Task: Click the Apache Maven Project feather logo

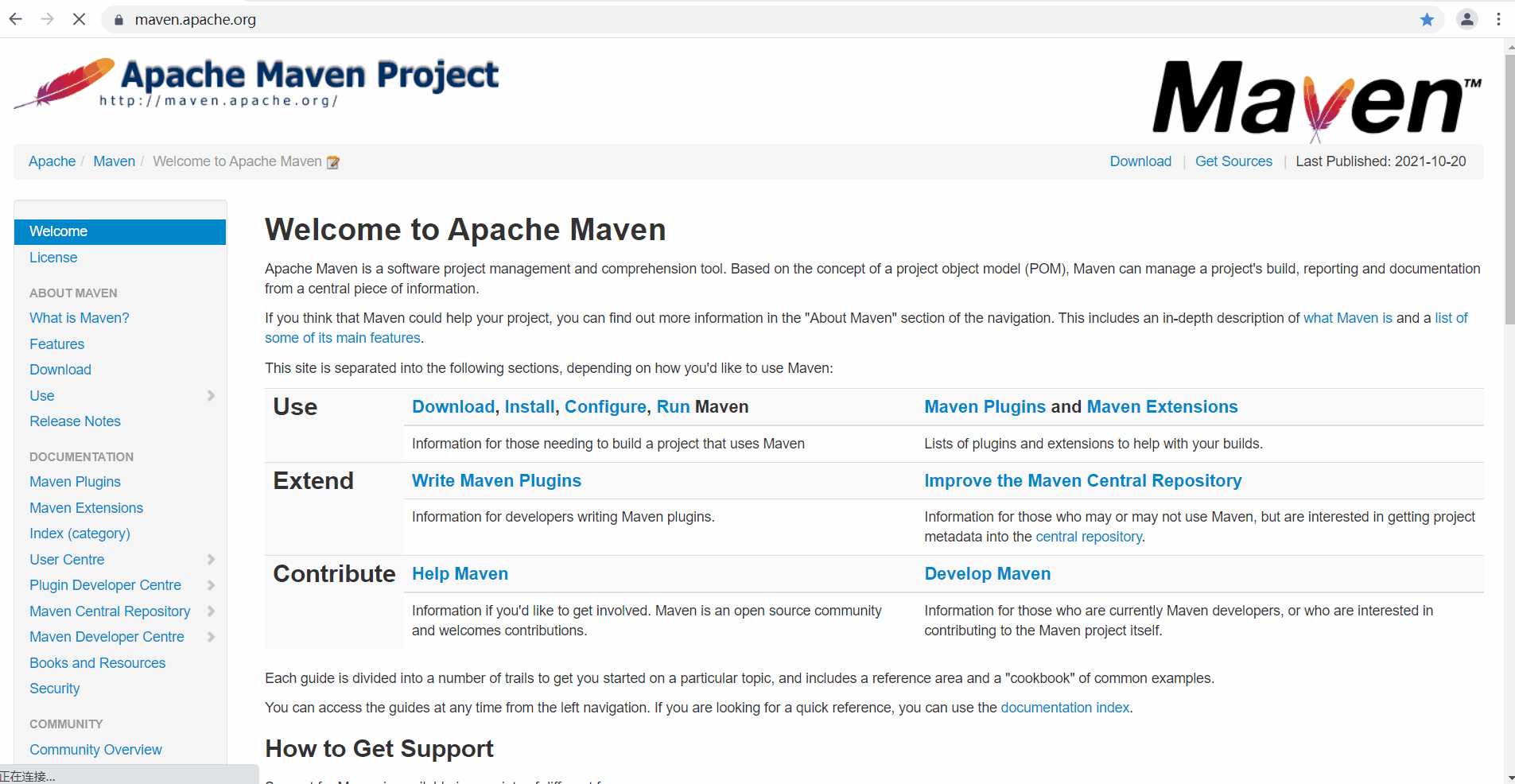Action: pyautogui.click(x=256, y=83)
